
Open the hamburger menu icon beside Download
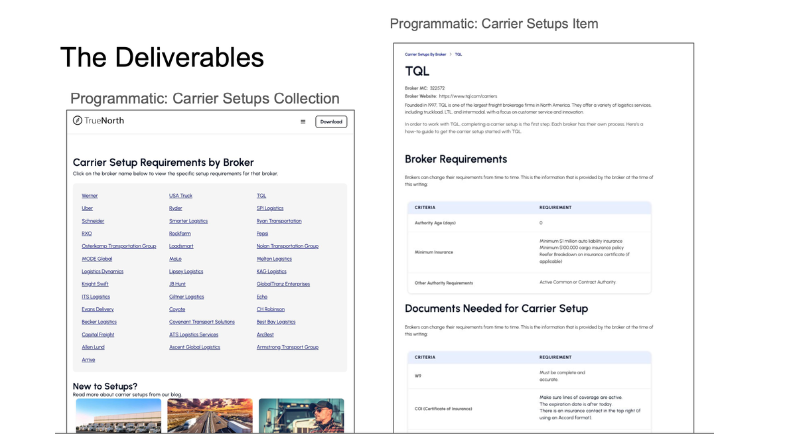[303, 121]
